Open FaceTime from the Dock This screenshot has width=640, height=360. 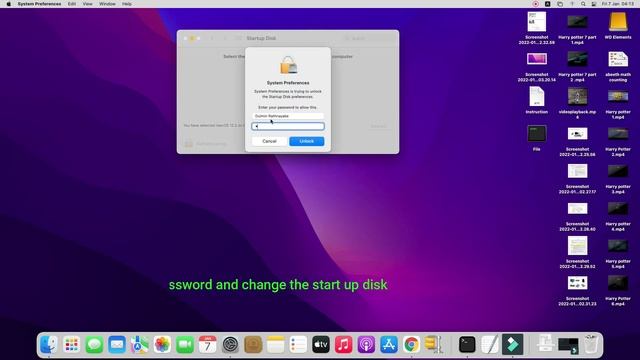pyautogui.click(x=185, y=345)
